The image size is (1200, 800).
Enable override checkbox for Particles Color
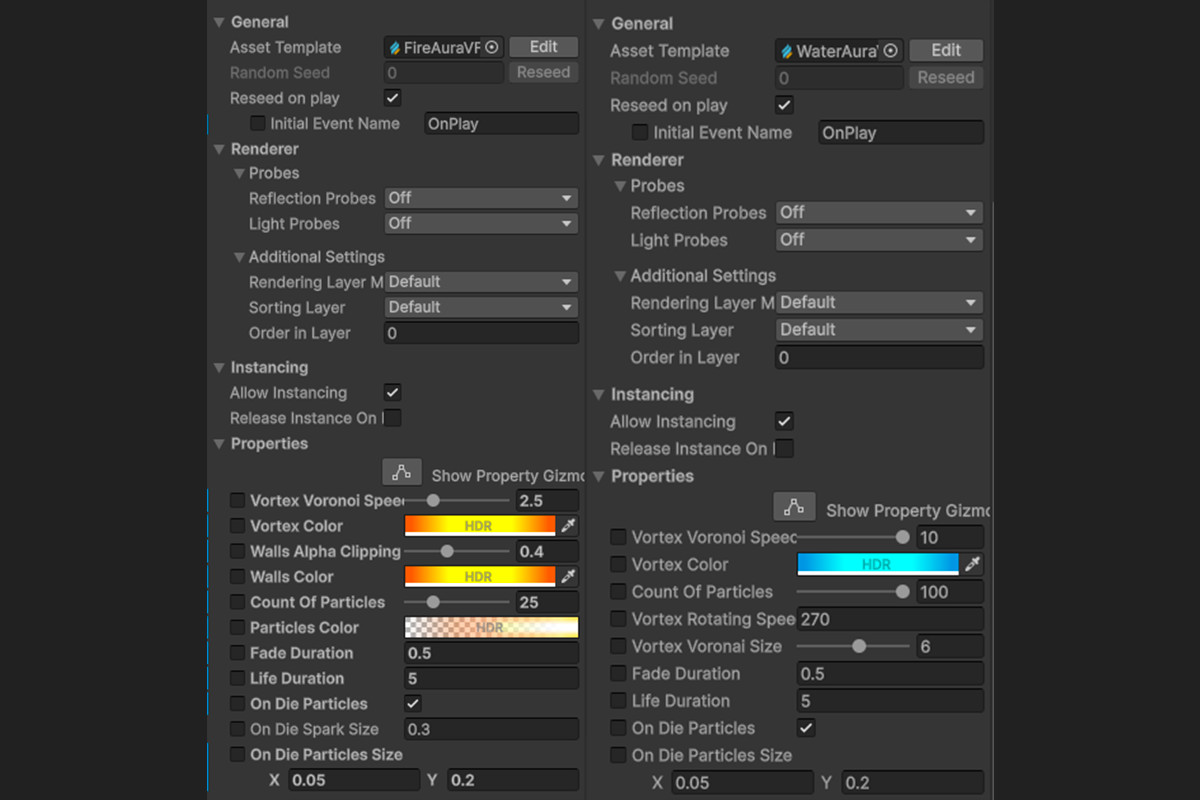point(237,627)
